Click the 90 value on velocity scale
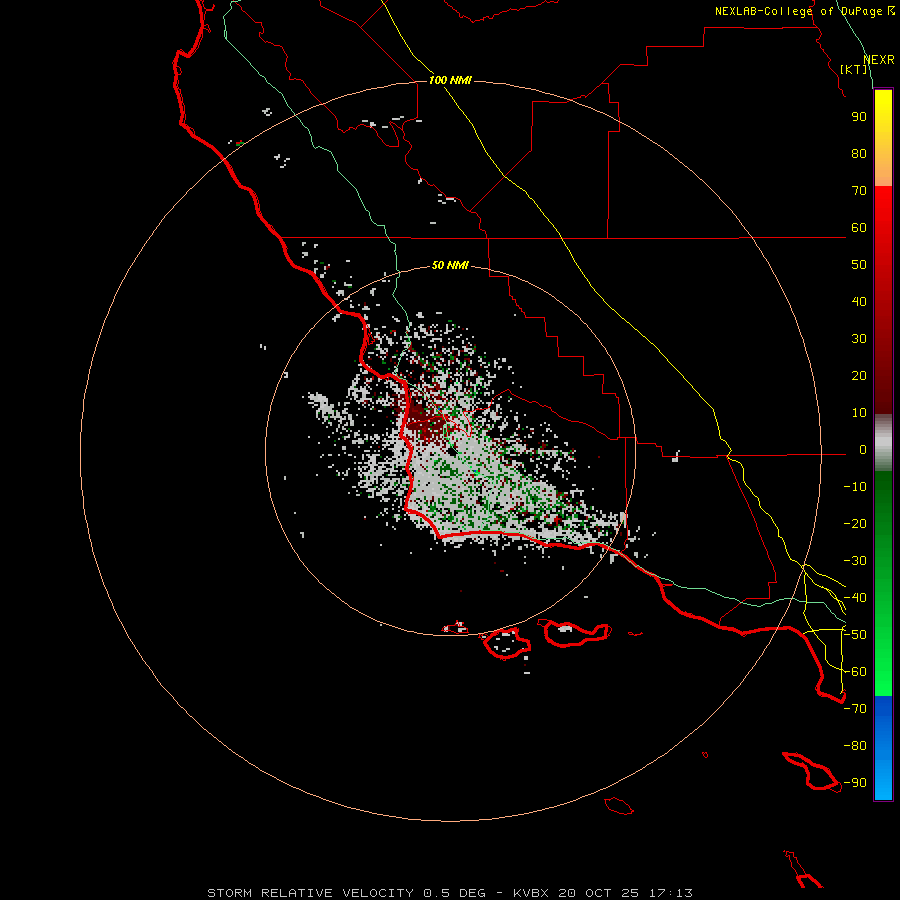The image size is (900, 900). 859,117
